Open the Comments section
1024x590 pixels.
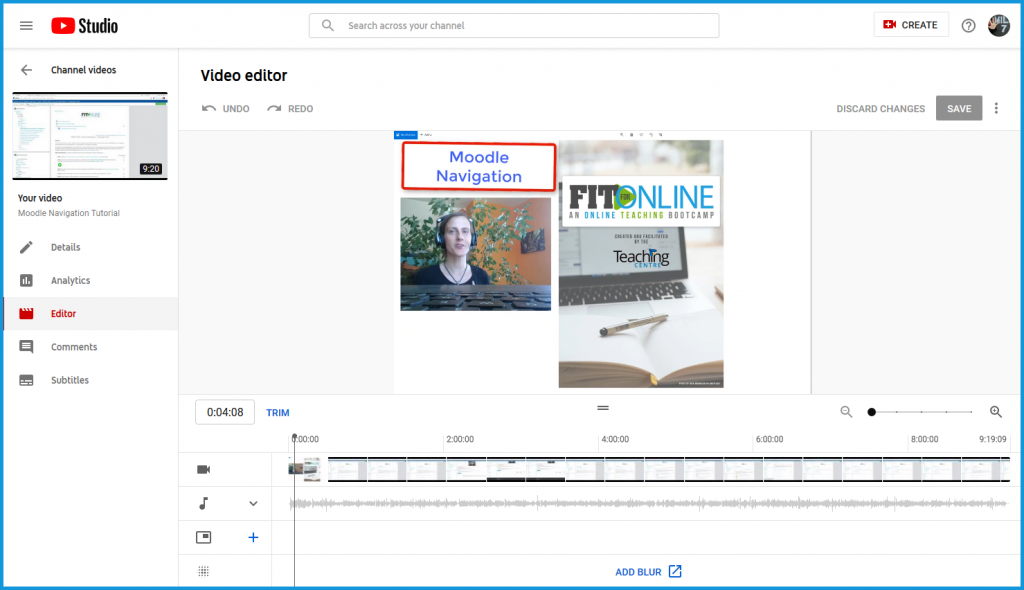tap(91, 347)
